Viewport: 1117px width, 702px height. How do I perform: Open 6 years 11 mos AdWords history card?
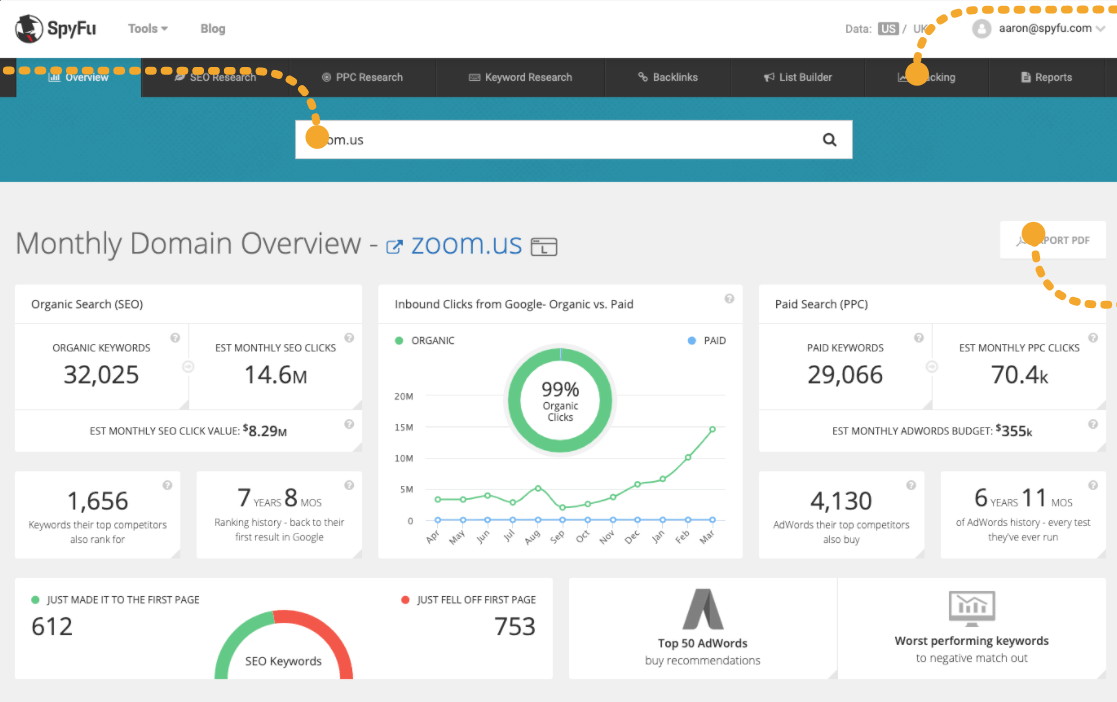(1023, 515)
